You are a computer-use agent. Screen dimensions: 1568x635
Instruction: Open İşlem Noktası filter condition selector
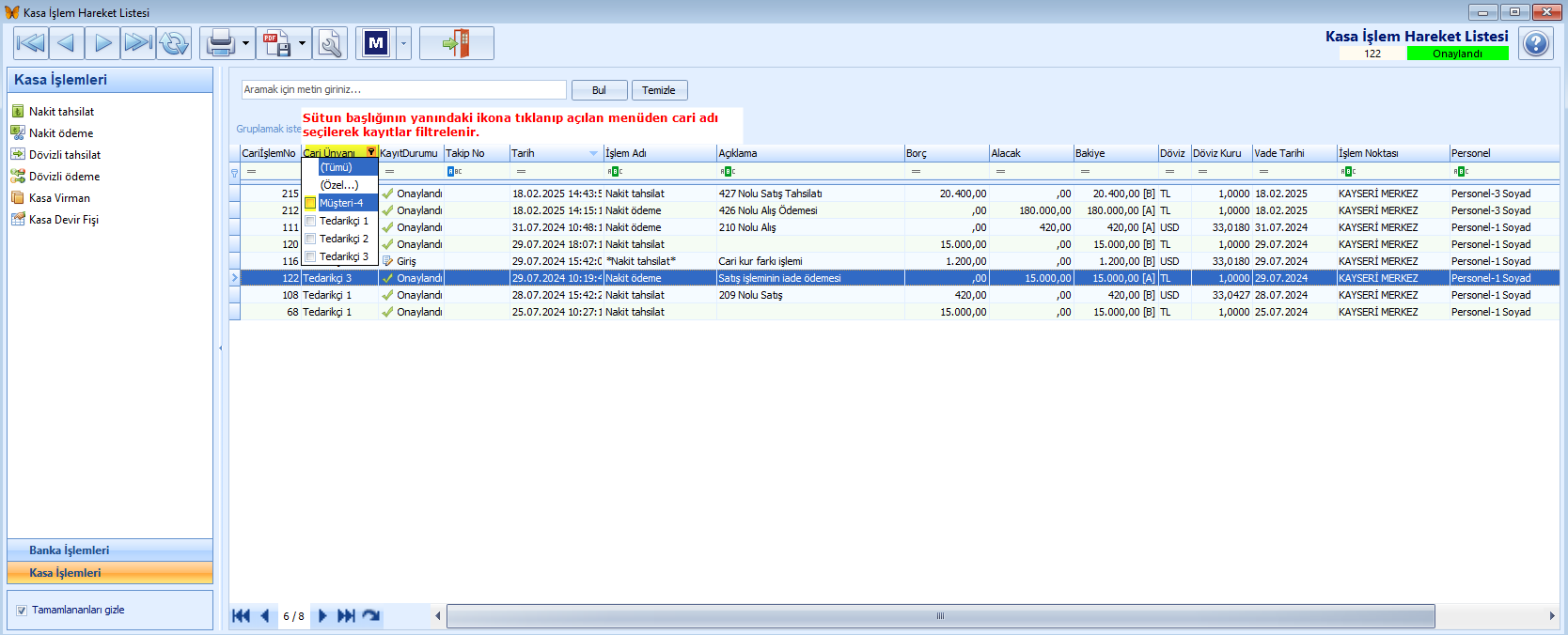click(1348, 172)
